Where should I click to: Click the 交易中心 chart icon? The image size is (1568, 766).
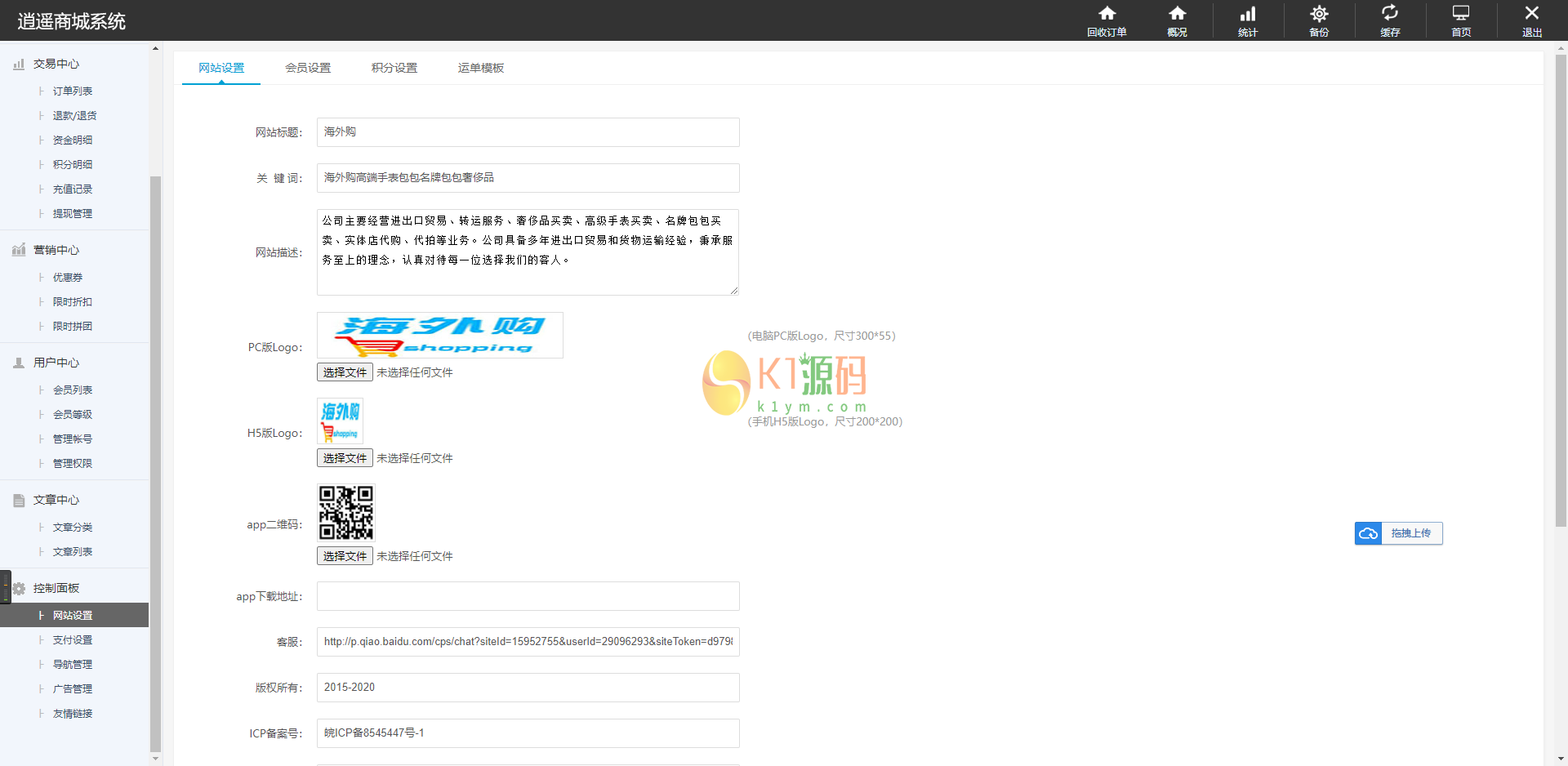[19, 64]
